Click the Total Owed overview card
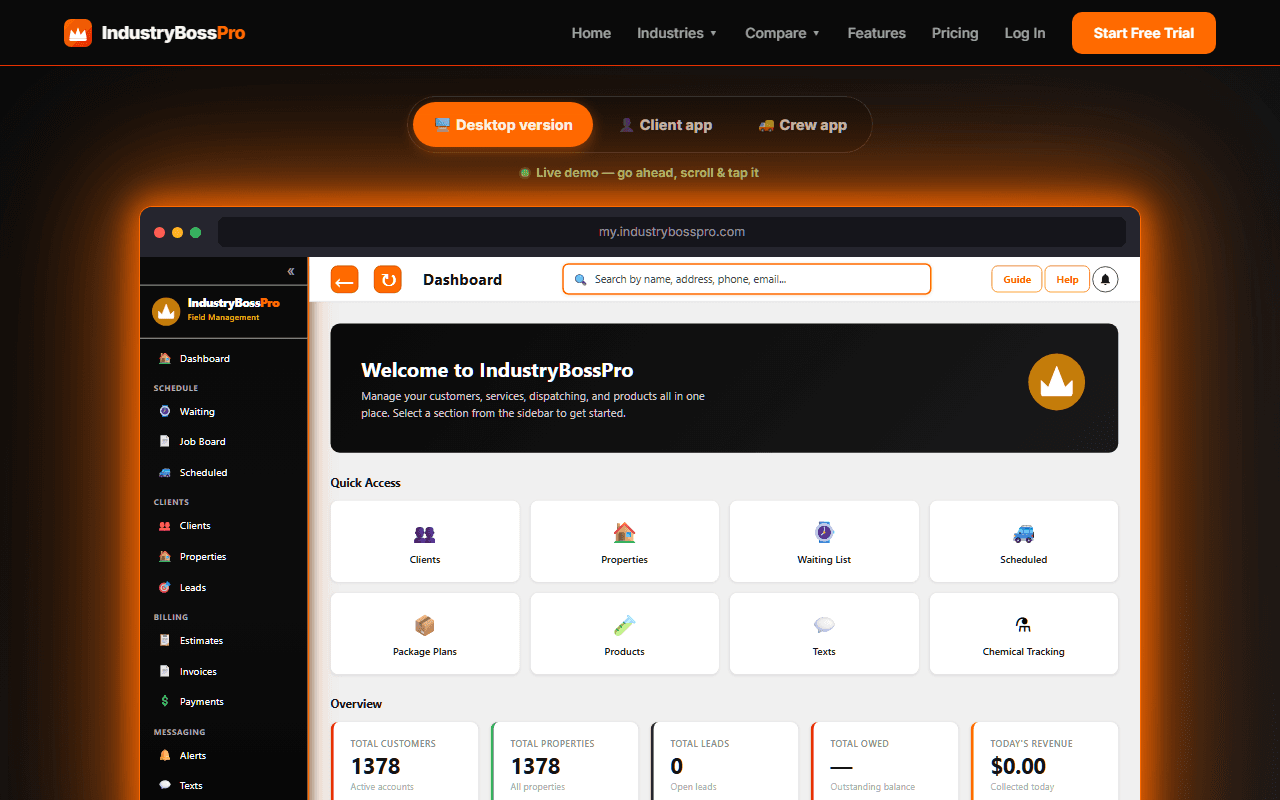 click(885, 762)
